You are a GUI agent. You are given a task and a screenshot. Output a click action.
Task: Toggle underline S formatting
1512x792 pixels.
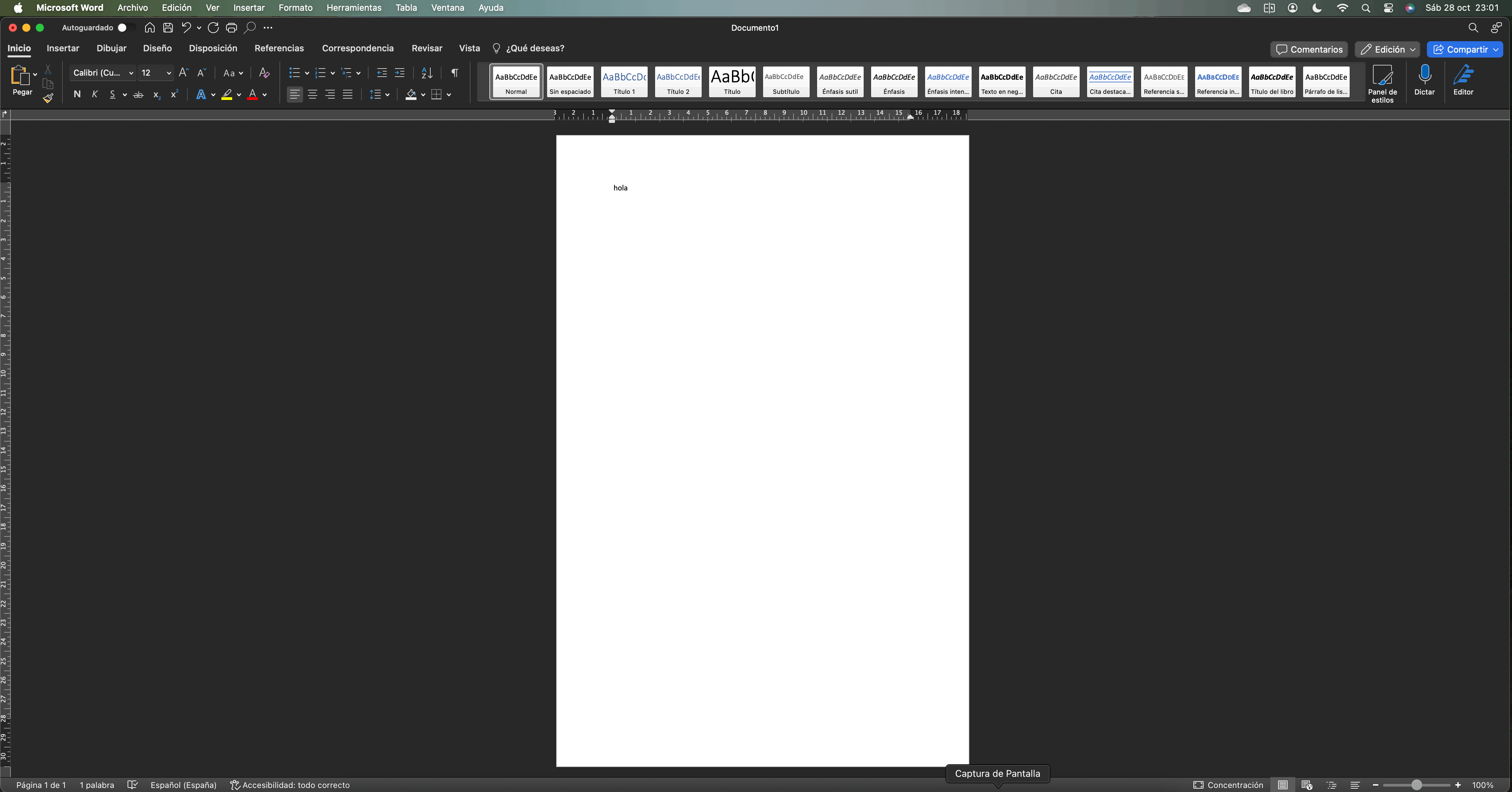point(112,95)
